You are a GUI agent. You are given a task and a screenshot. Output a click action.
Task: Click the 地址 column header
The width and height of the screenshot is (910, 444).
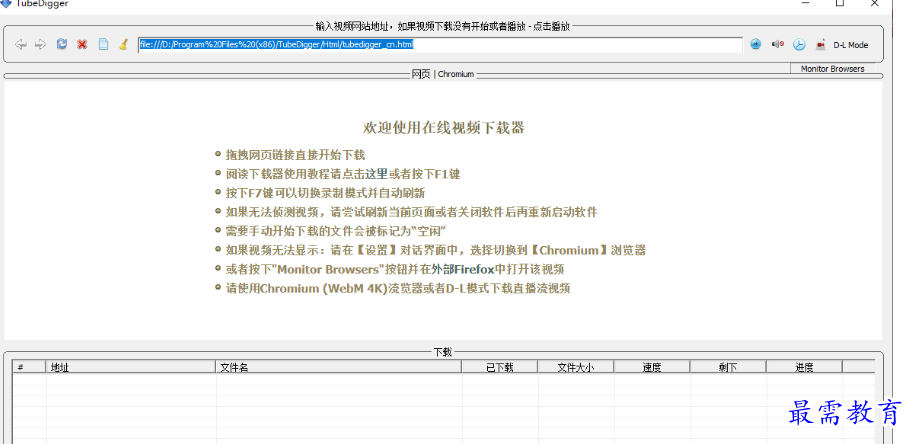(131, 367)
